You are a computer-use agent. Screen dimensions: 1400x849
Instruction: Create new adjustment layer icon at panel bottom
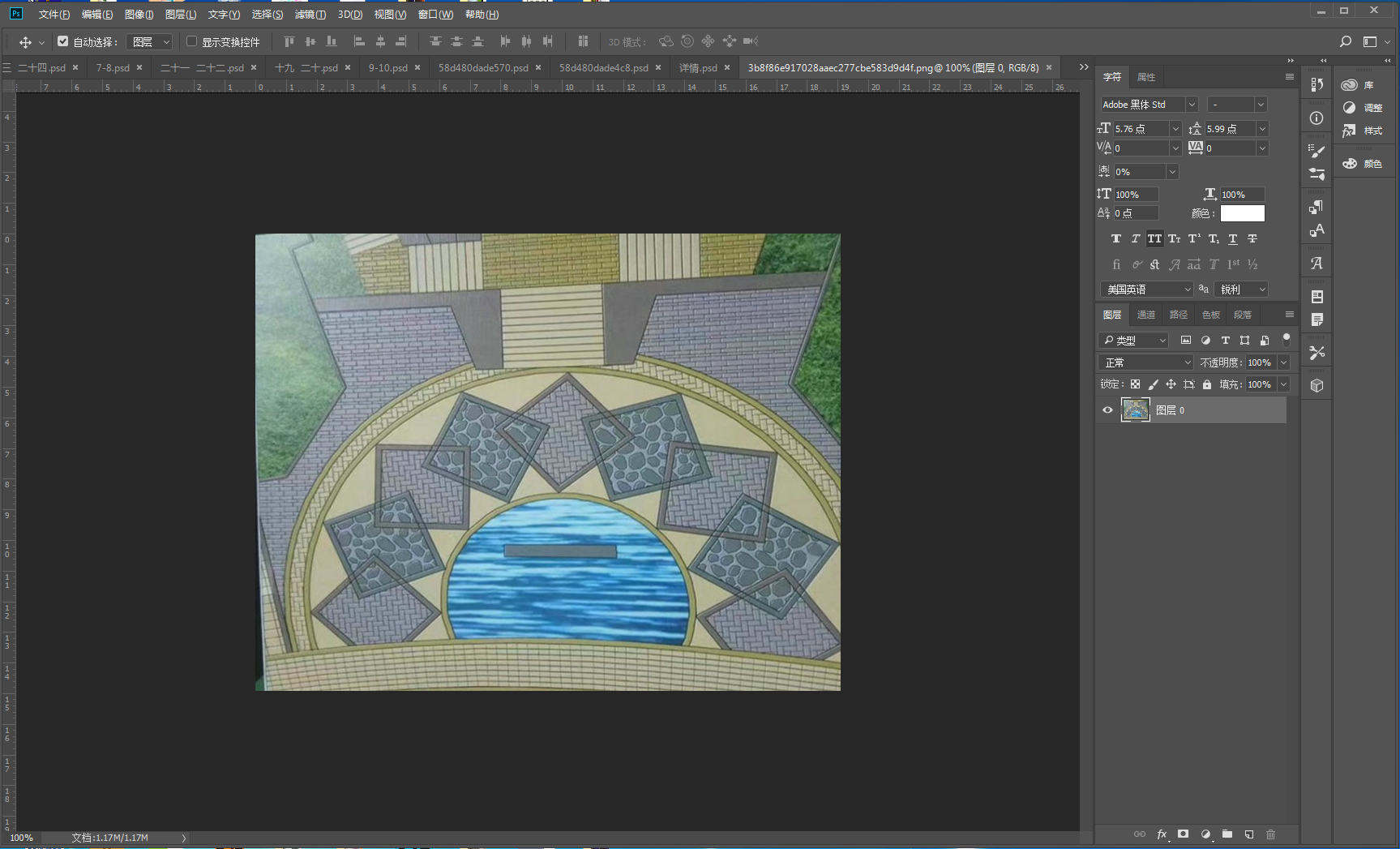tap(1205, 834)
